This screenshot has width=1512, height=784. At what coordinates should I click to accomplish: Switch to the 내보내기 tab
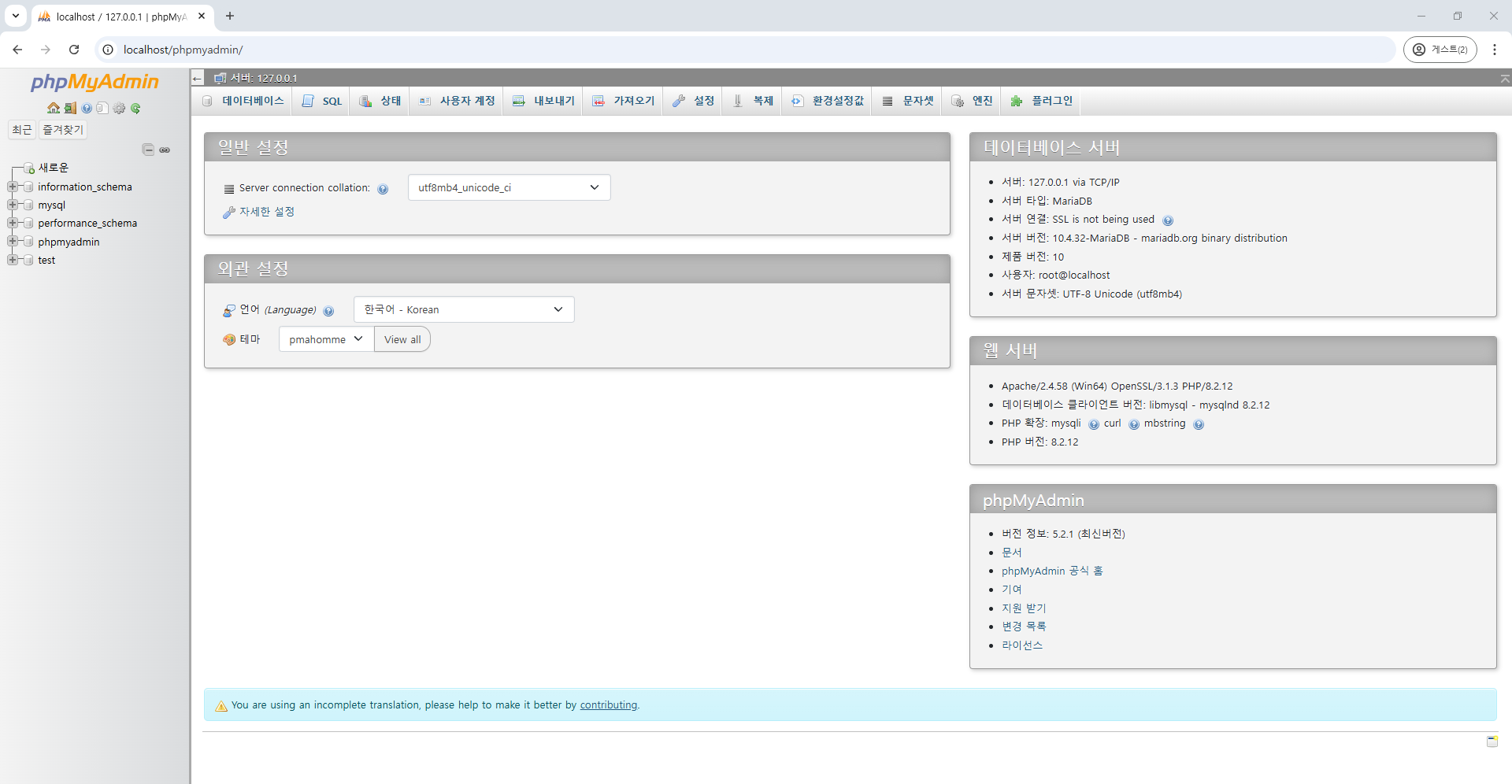pos(543,101)
